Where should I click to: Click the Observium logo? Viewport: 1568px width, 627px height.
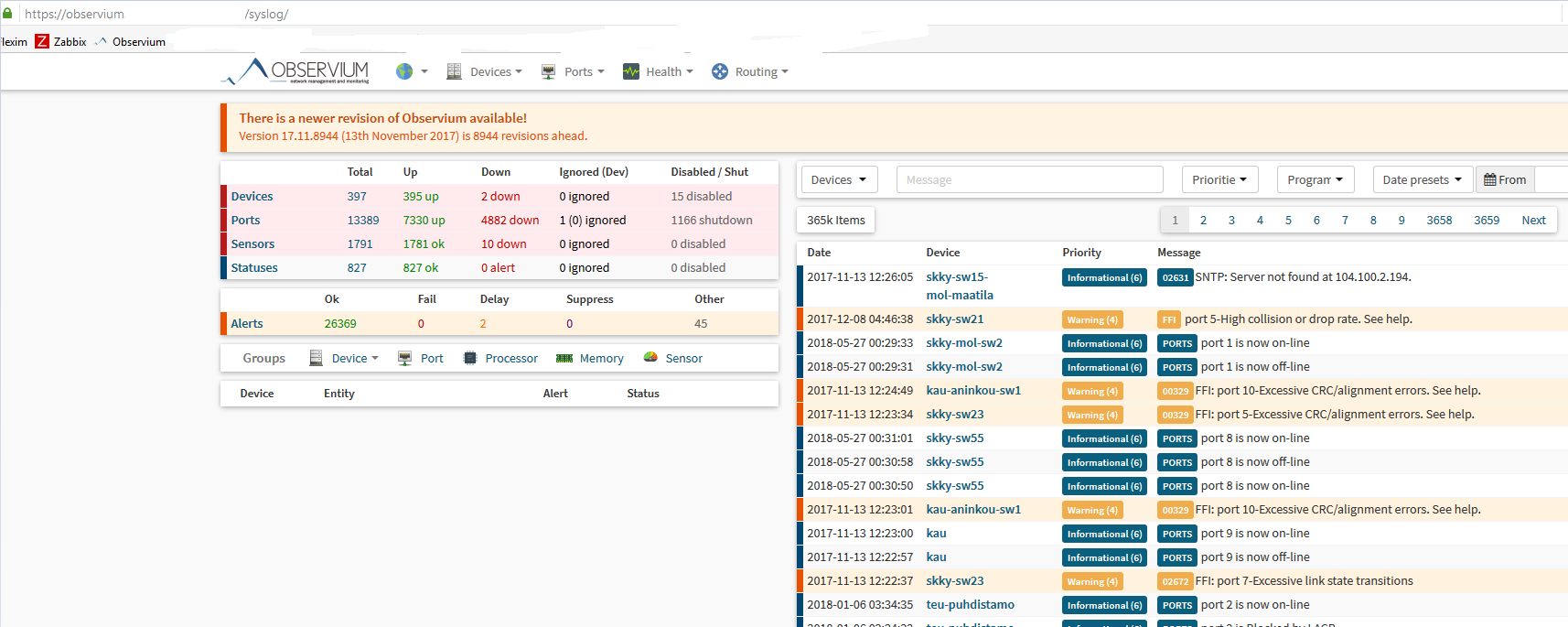pos(295,71)
